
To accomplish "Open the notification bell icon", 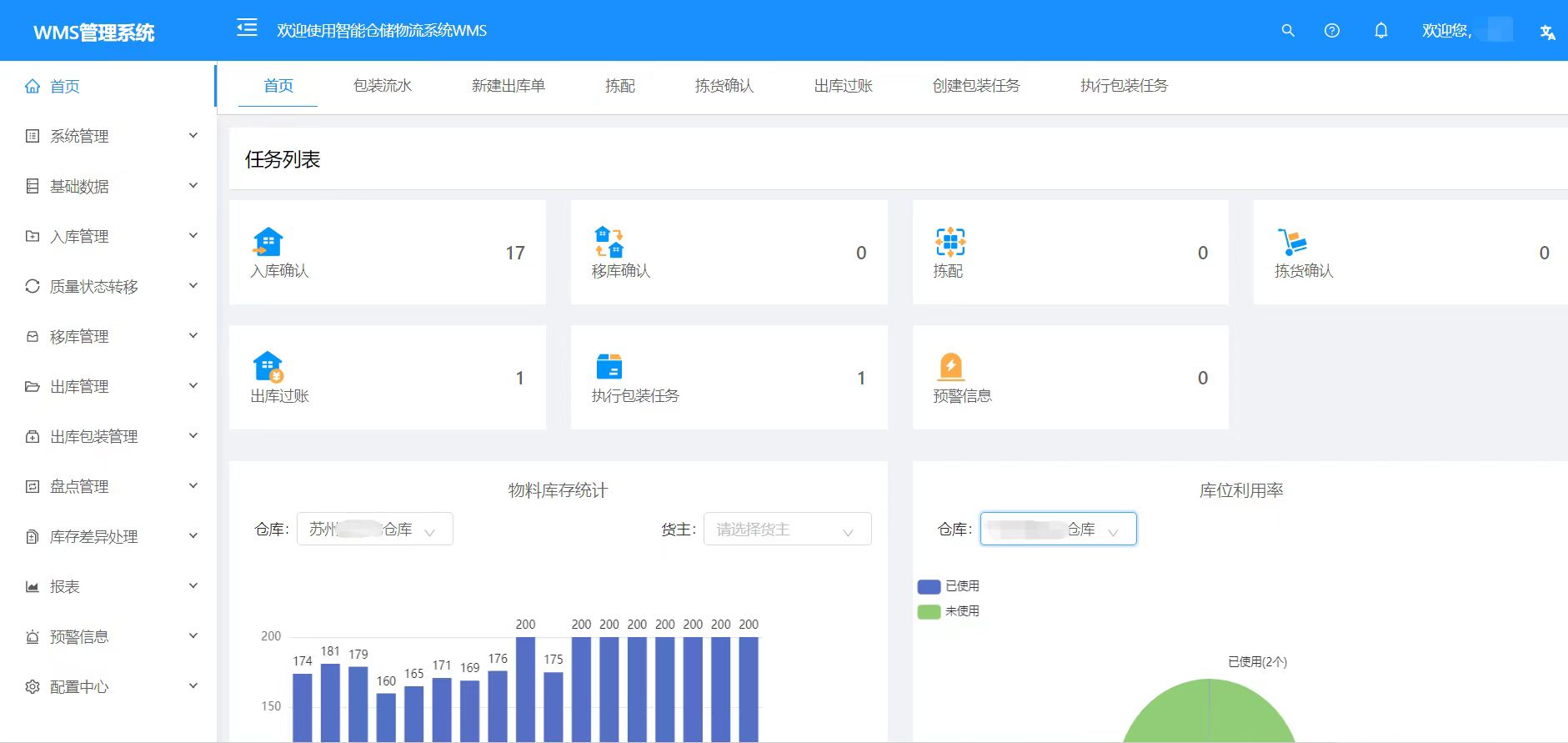I will click(x=1381, y=31).
